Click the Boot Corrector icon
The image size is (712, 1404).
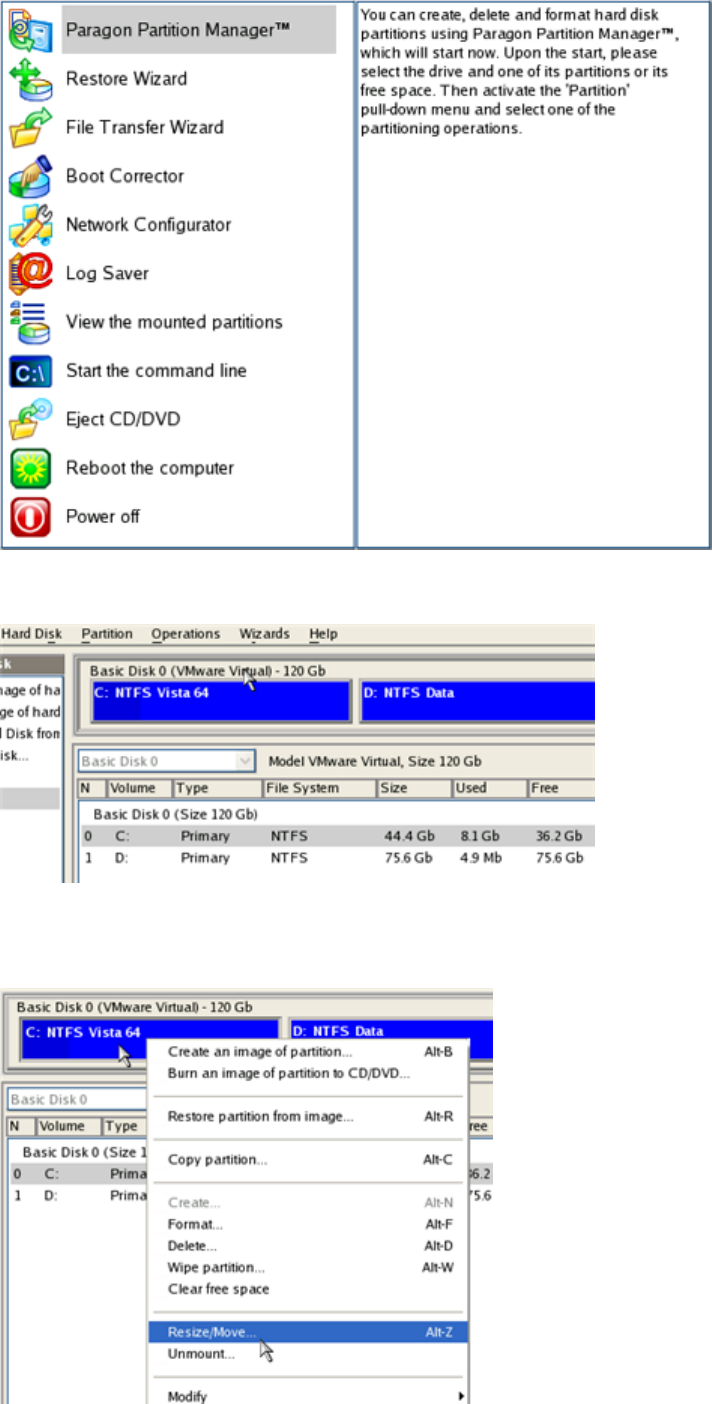click(x=30, y=176)
